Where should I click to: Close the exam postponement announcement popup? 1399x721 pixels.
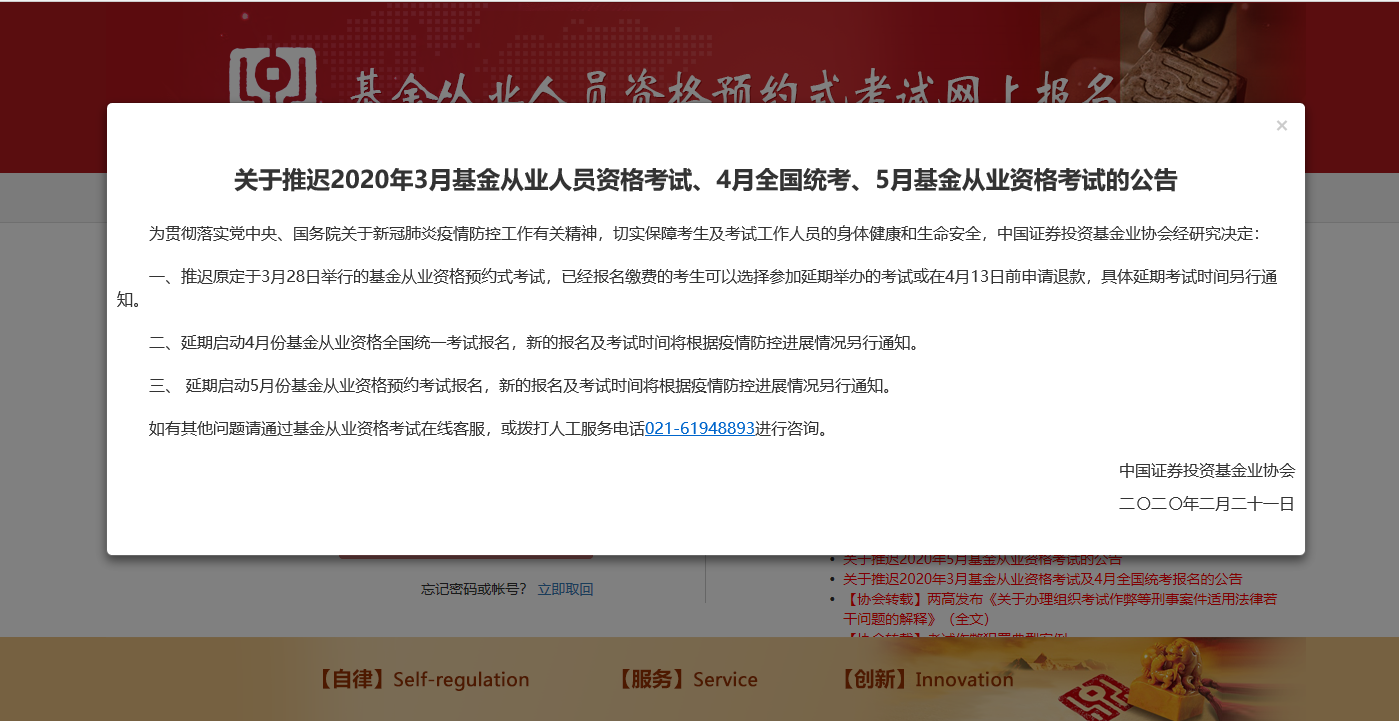[1281, 125]
